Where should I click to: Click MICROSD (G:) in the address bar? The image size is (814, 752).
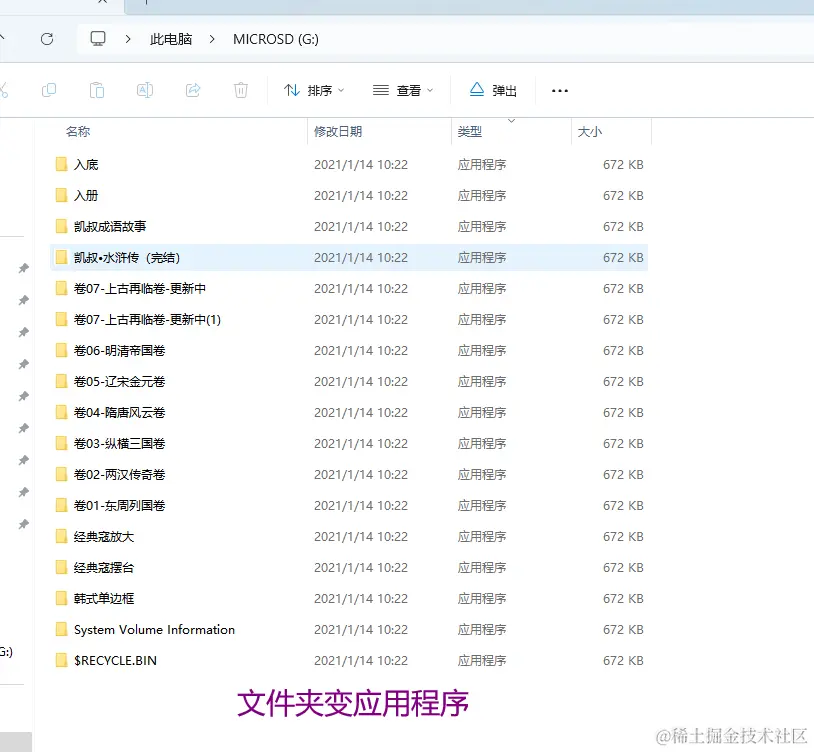point(276,39)
